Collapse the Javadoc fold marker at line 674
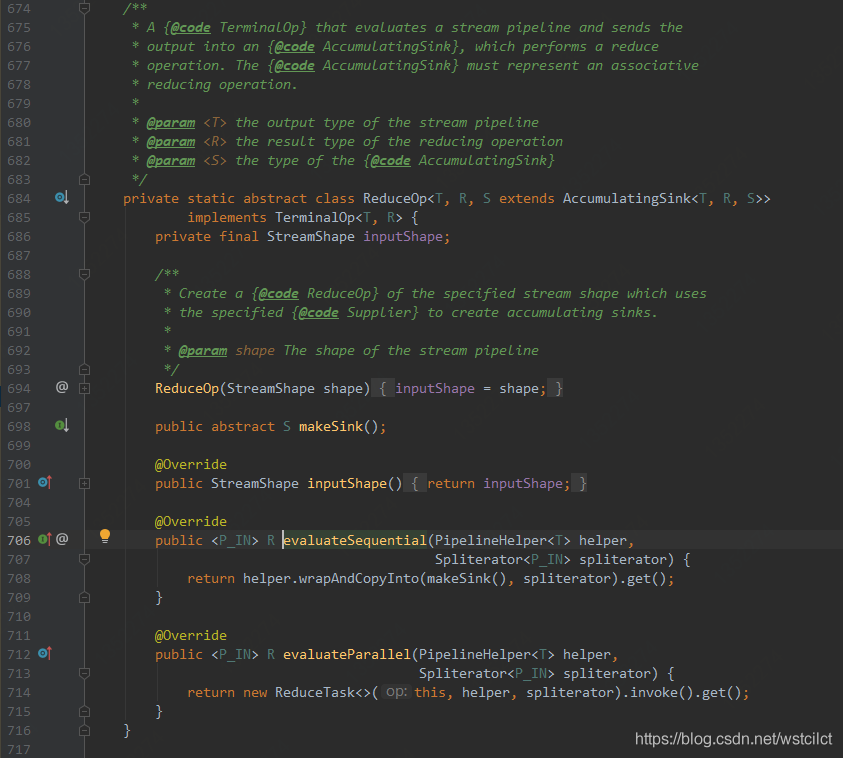 click(x=84, y=8)
